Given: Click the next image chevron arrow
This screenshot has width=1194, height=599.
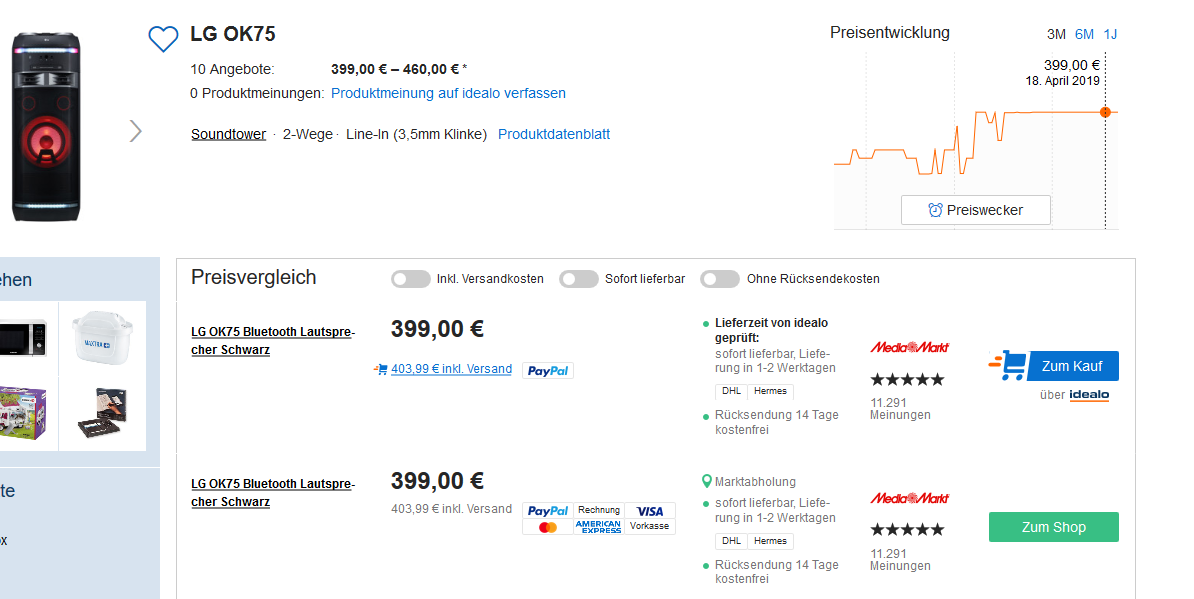Looking at the screenshot, I should pos(136,131).
